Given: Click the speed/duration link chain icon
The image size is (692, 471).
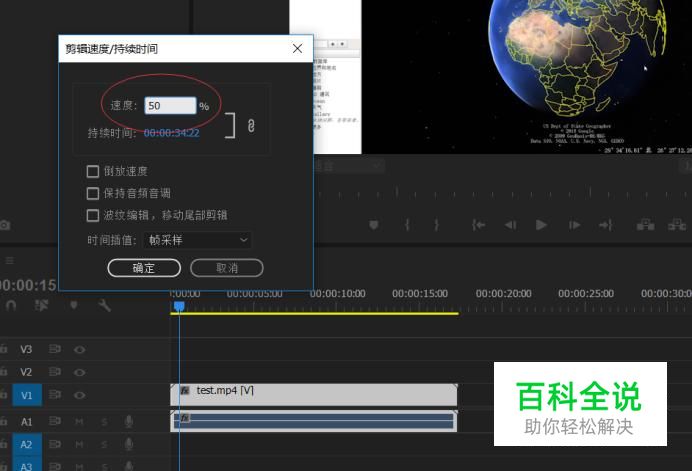Looking at the screenshot, I should (x=251, y=126).
